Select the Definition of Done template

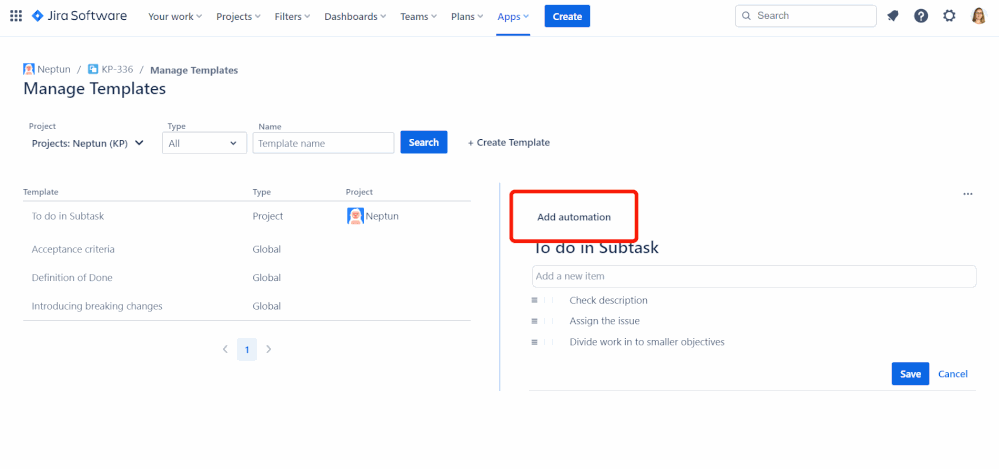tap(247, 278)
